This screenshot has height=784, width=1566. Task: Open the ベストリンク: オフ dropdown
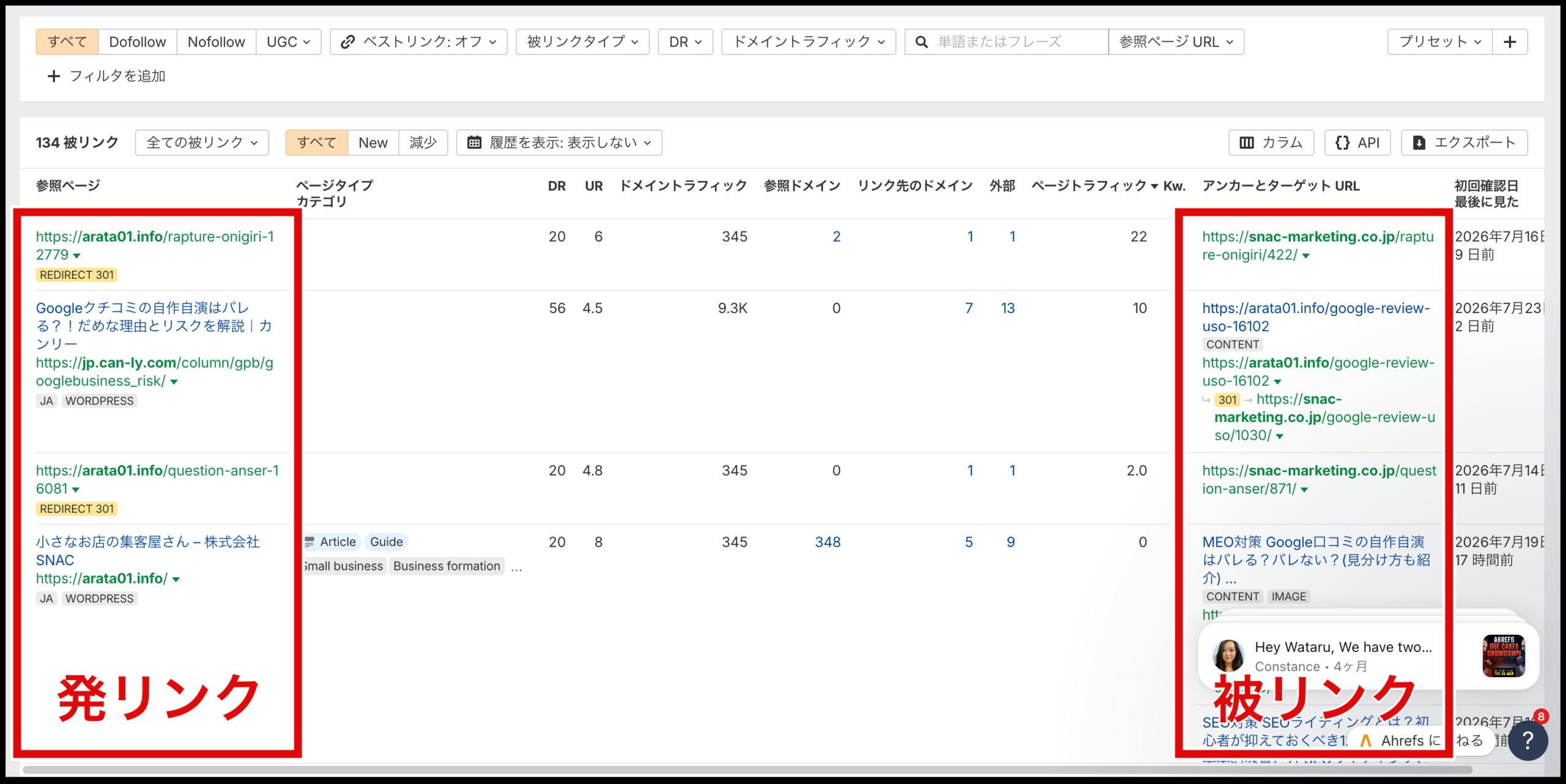click(418, 42)
